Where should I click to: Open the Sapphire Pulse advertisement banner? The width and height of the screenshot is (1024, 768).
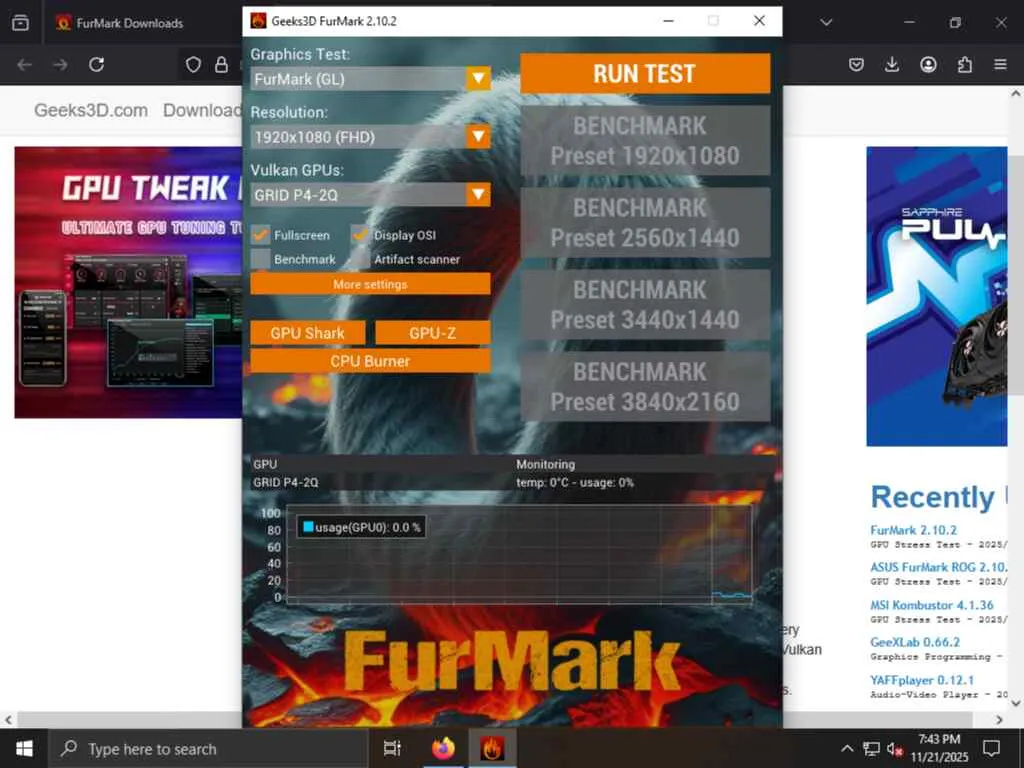point(936,296)
